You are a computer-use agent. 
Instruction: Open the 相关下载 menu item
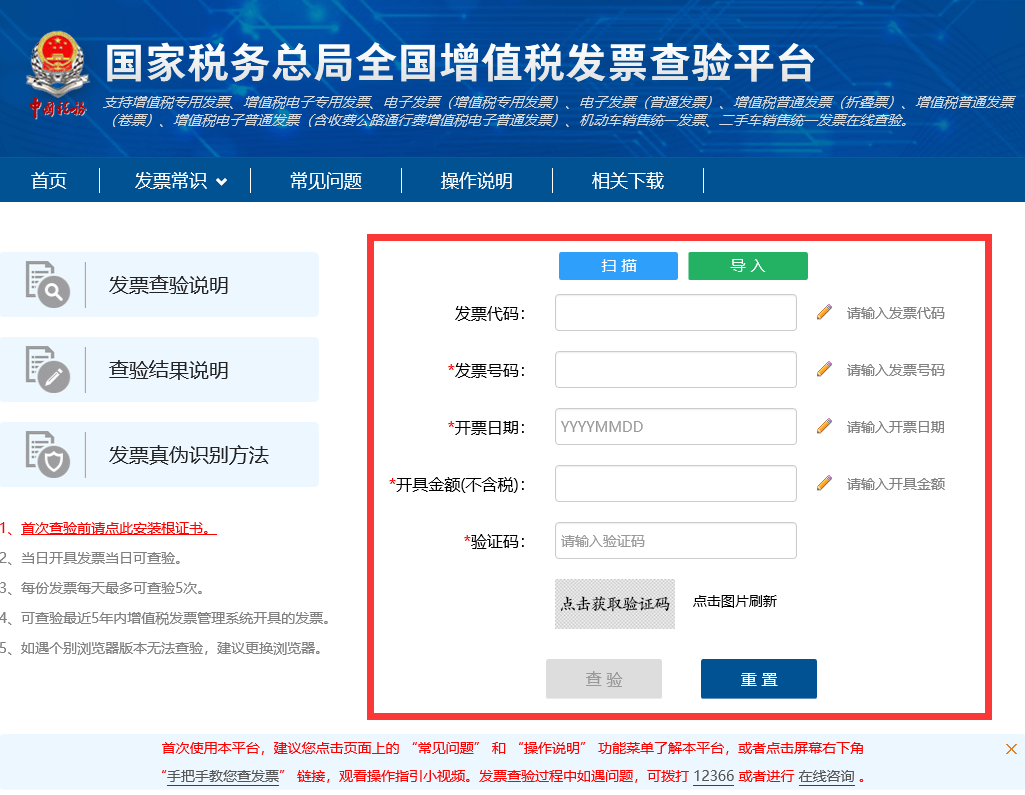click(x=628, y=180)
